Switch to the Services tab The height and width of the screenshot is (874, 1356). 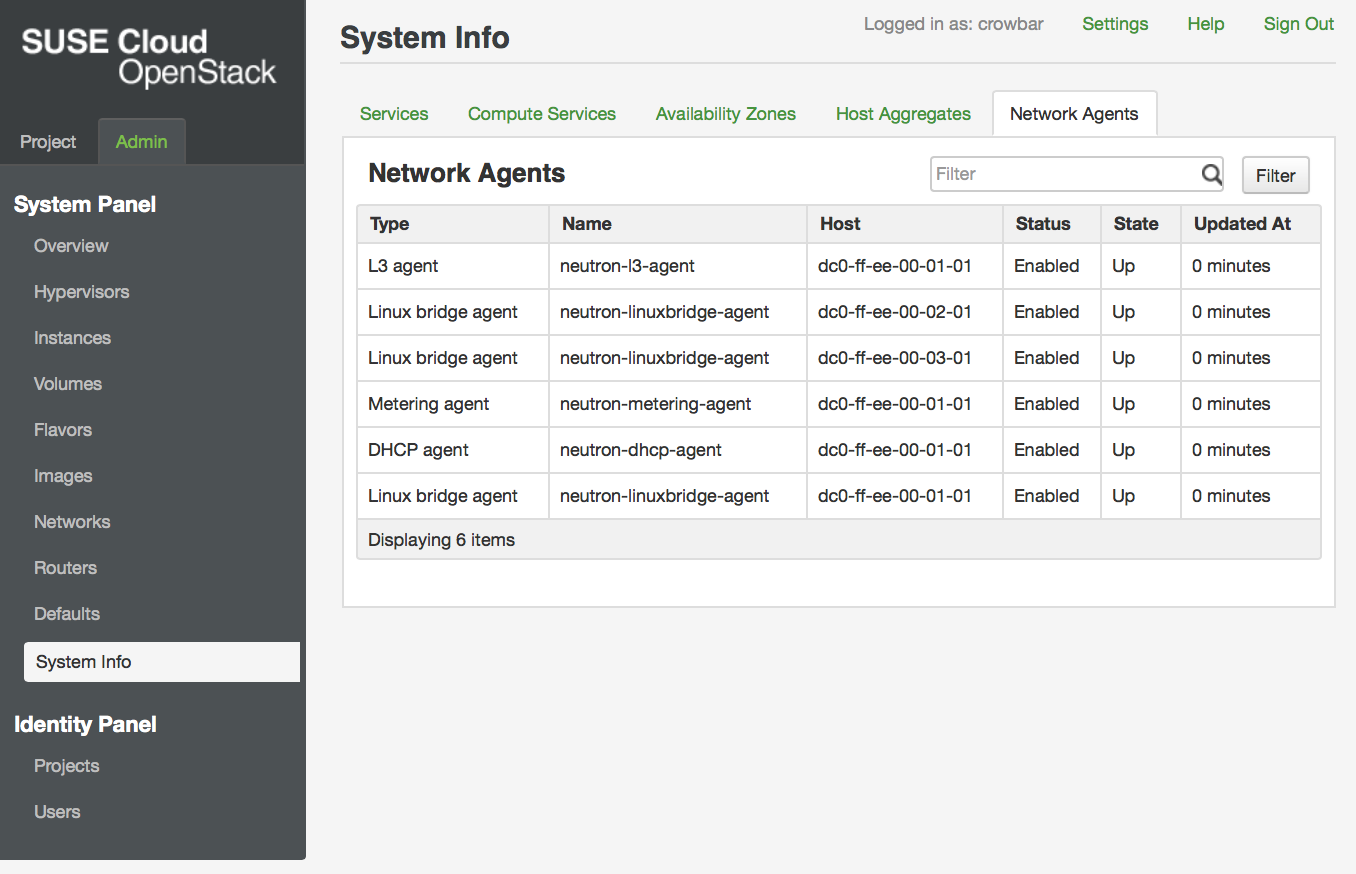(394, 114)
